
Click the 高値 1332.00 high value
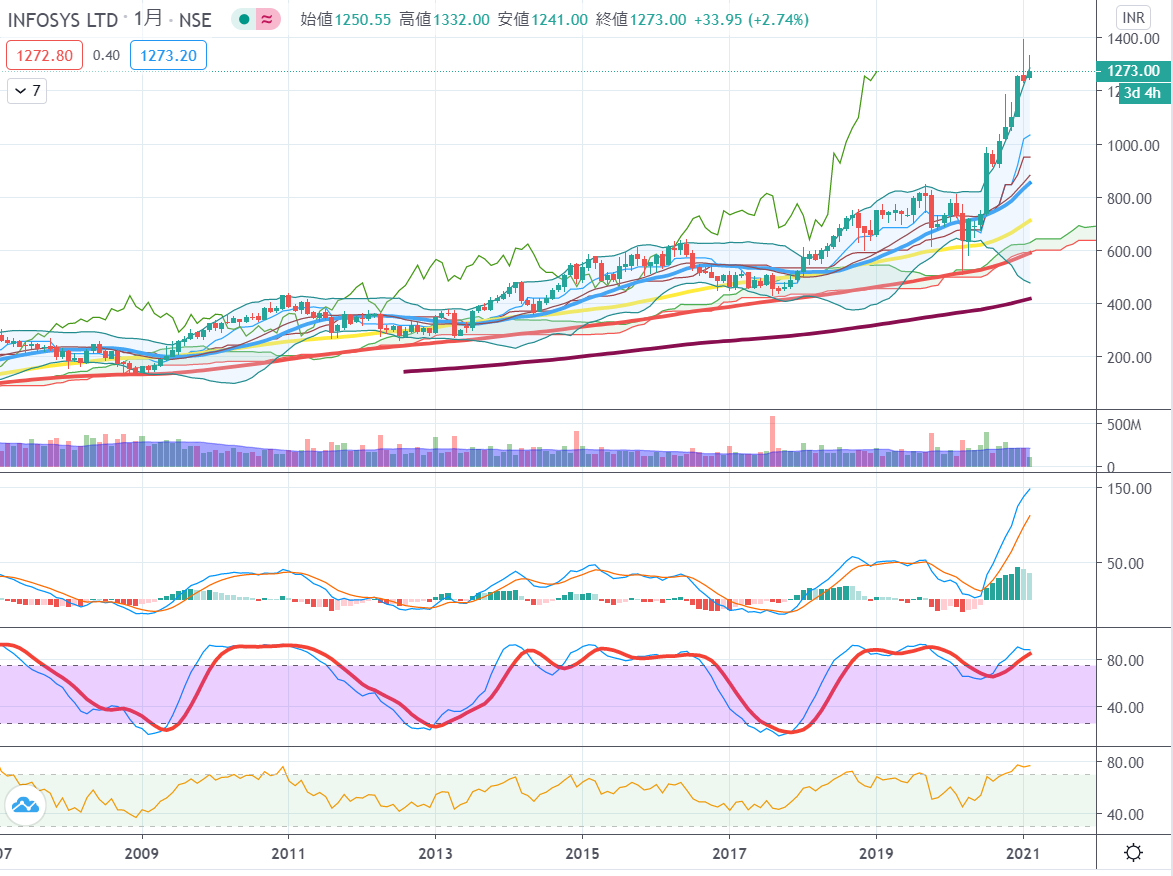click(444, 19)
